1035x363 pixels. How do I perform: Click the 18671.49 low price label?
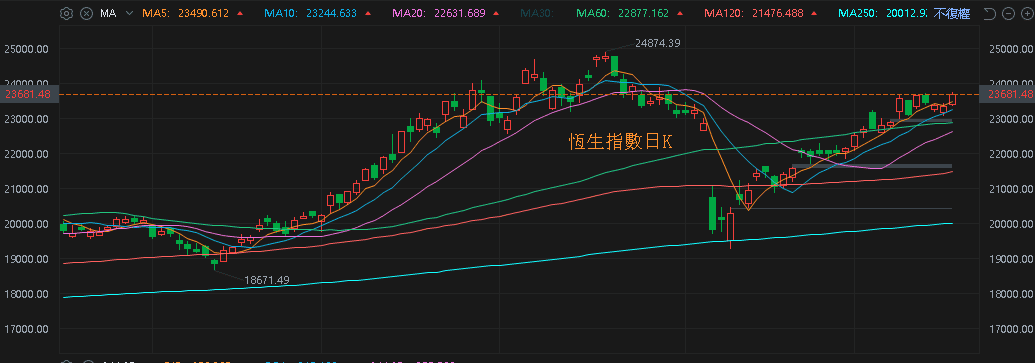267,280
